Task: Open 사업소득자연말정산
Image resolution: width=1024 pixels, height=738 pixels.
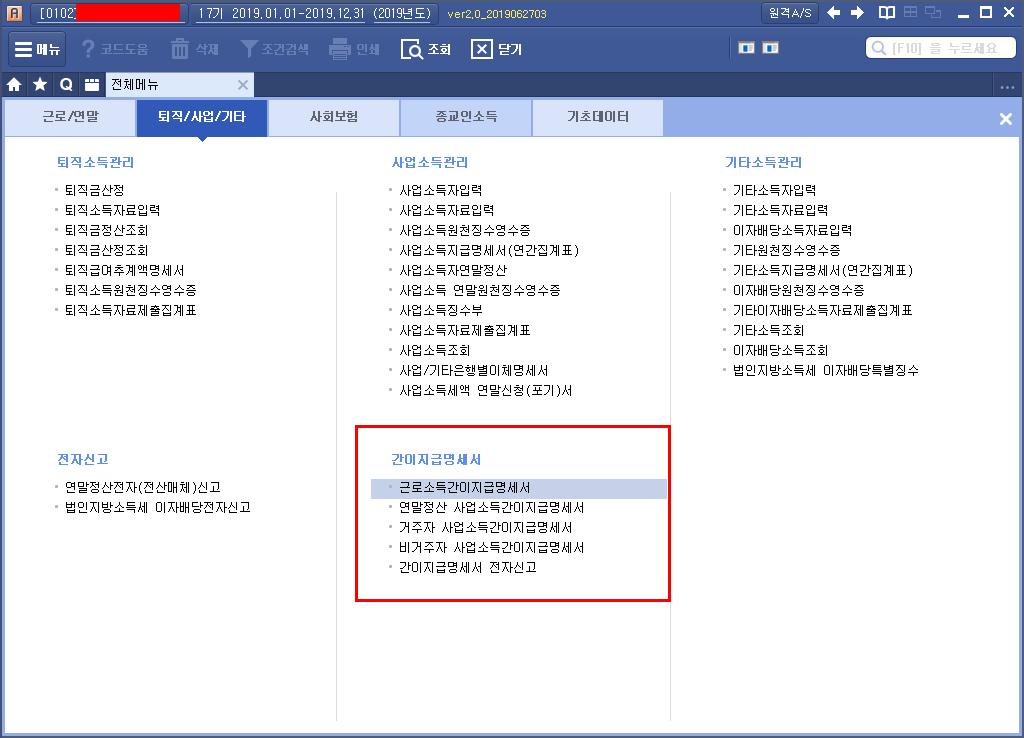Action: (x=453, y=270)
